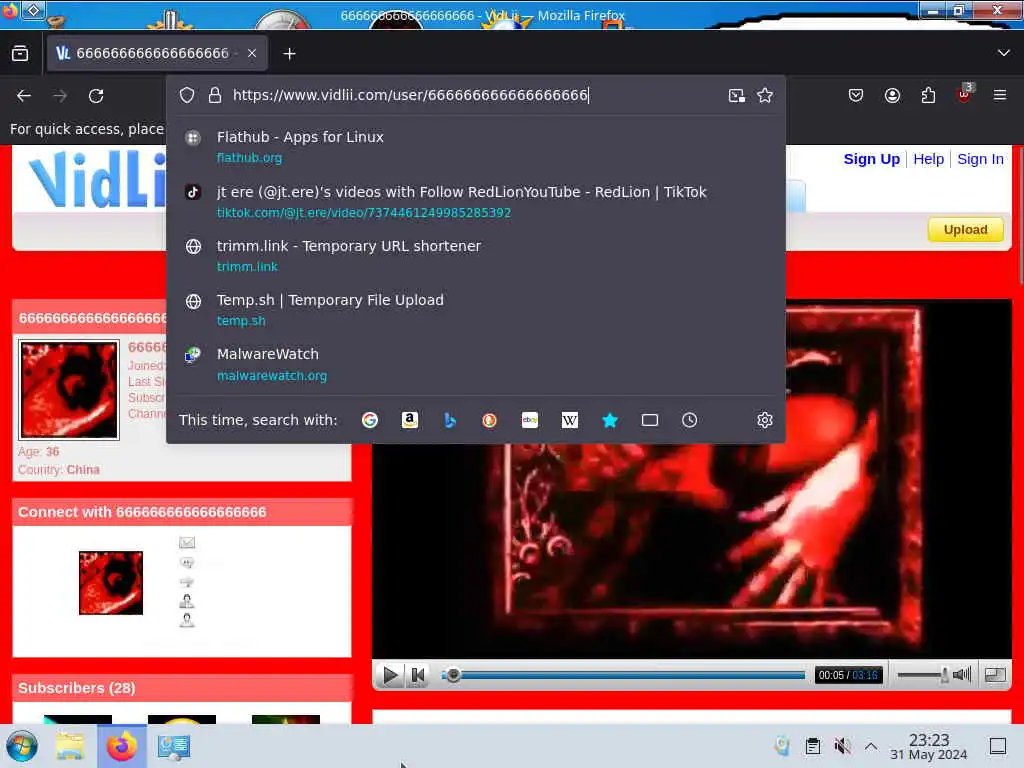Image resolution: width=1024 pixels, height=768 pixels.
Task: Search in history clock icon
Action: coord(690,420)
